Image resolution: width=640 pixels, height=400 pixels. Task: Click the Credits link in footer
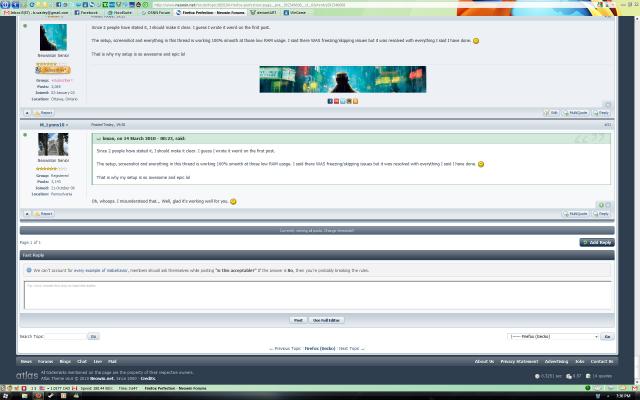[148, 379]
